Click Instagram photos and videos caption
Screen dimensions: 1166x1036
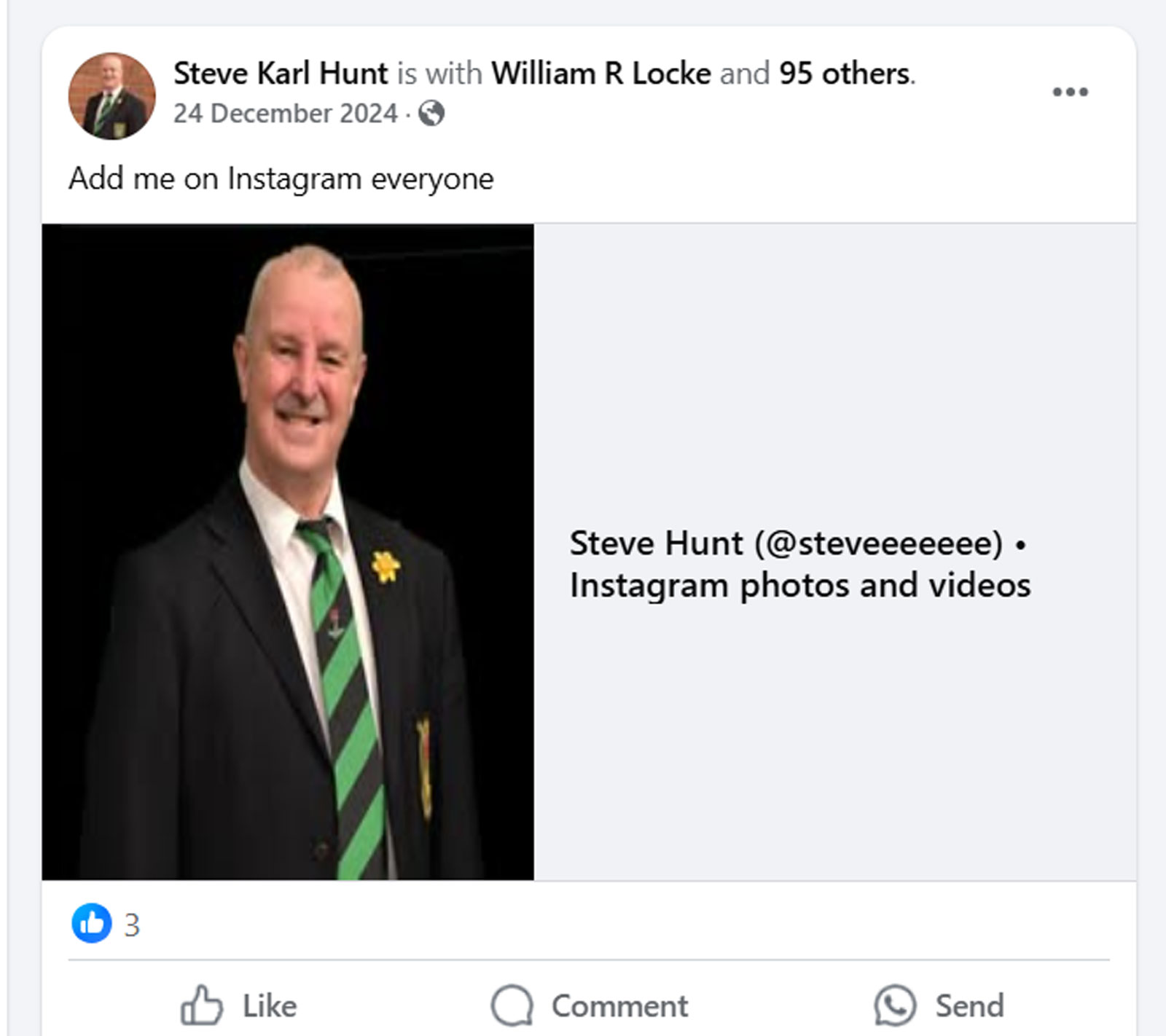coord(800,585)
